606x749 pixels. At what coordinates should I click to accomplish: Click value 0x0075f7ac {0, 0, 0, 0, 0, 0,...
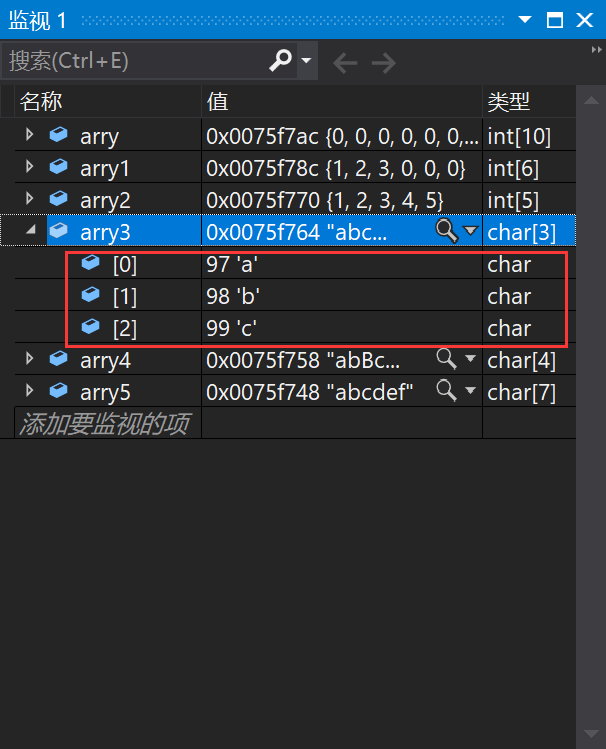(342, 137)
